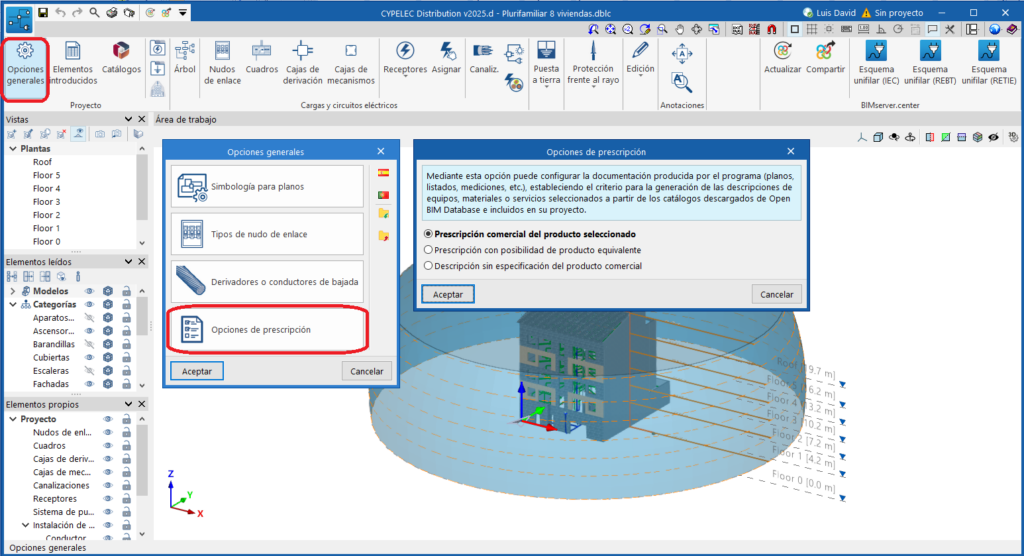Select Nudos de enl... tree row

(x=62, y=433)
